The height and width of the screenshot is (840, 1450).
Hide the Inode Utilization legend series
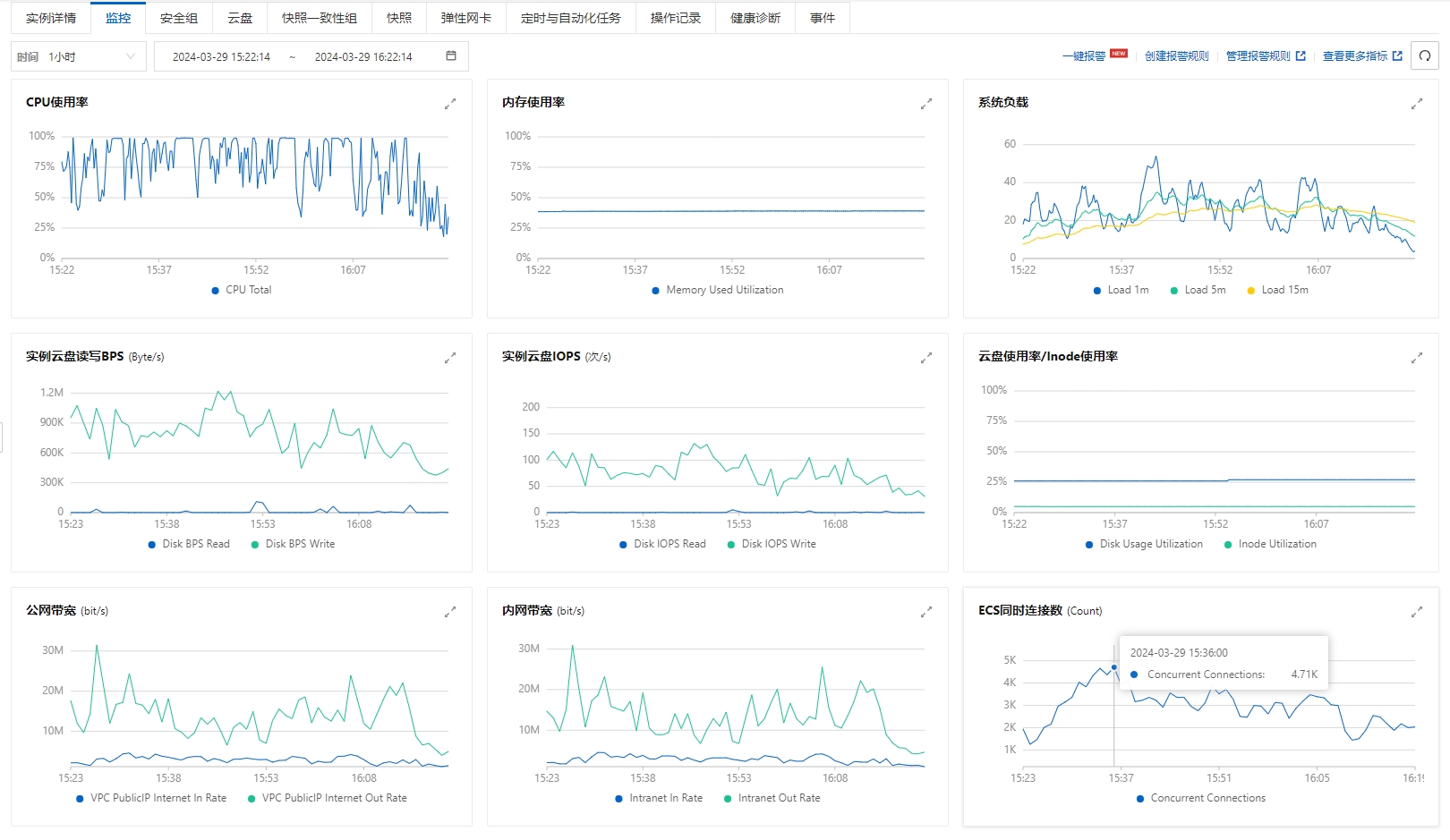tap(1276, 544)
